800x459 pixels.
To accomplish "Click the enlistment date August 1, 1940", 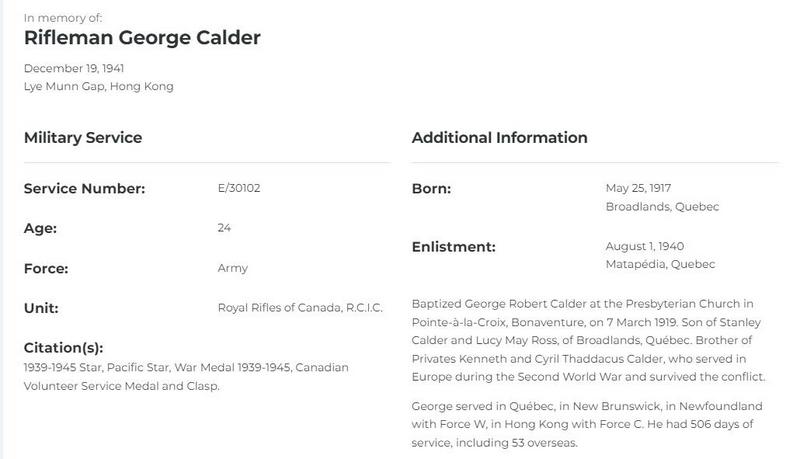I will coord(645,246).
